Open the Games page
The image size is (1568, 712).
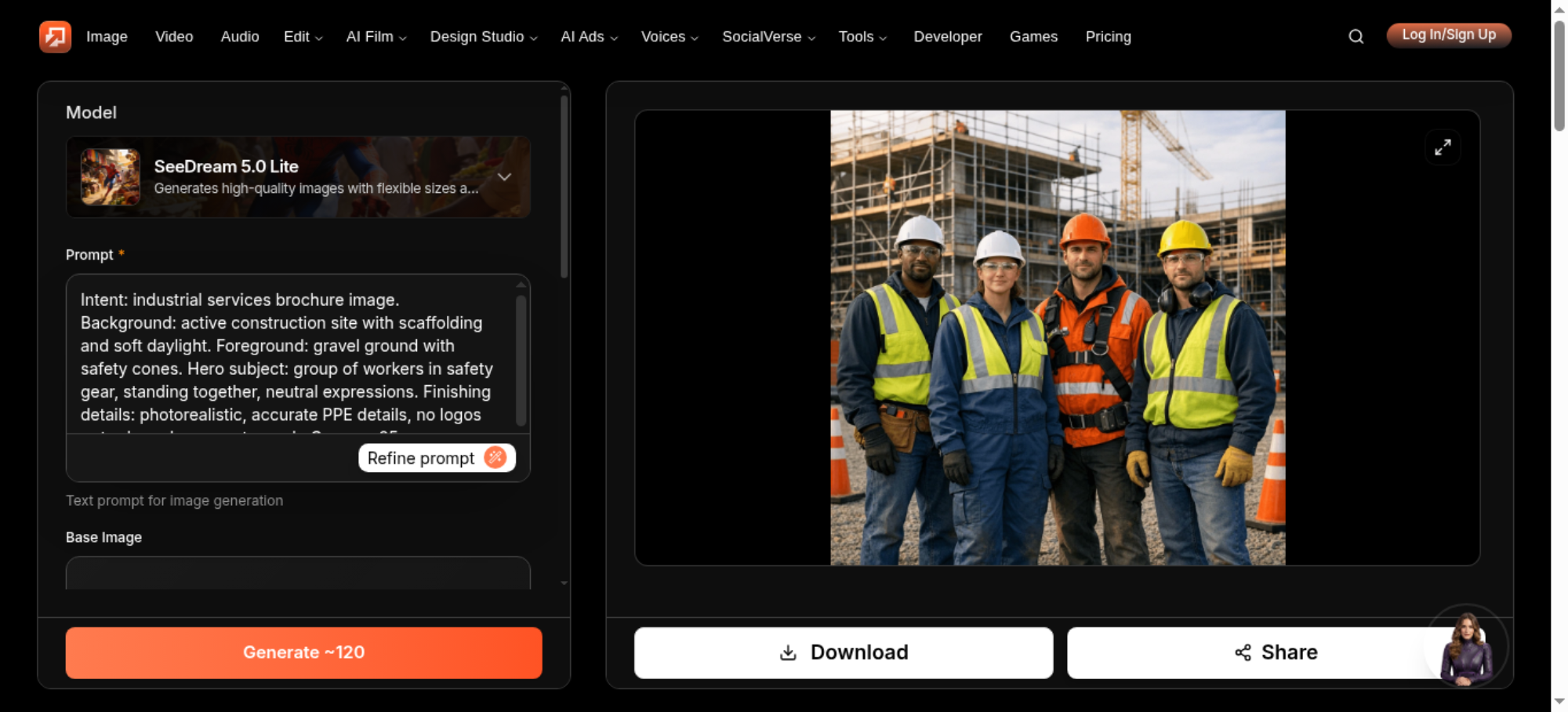pos(1033,36)
